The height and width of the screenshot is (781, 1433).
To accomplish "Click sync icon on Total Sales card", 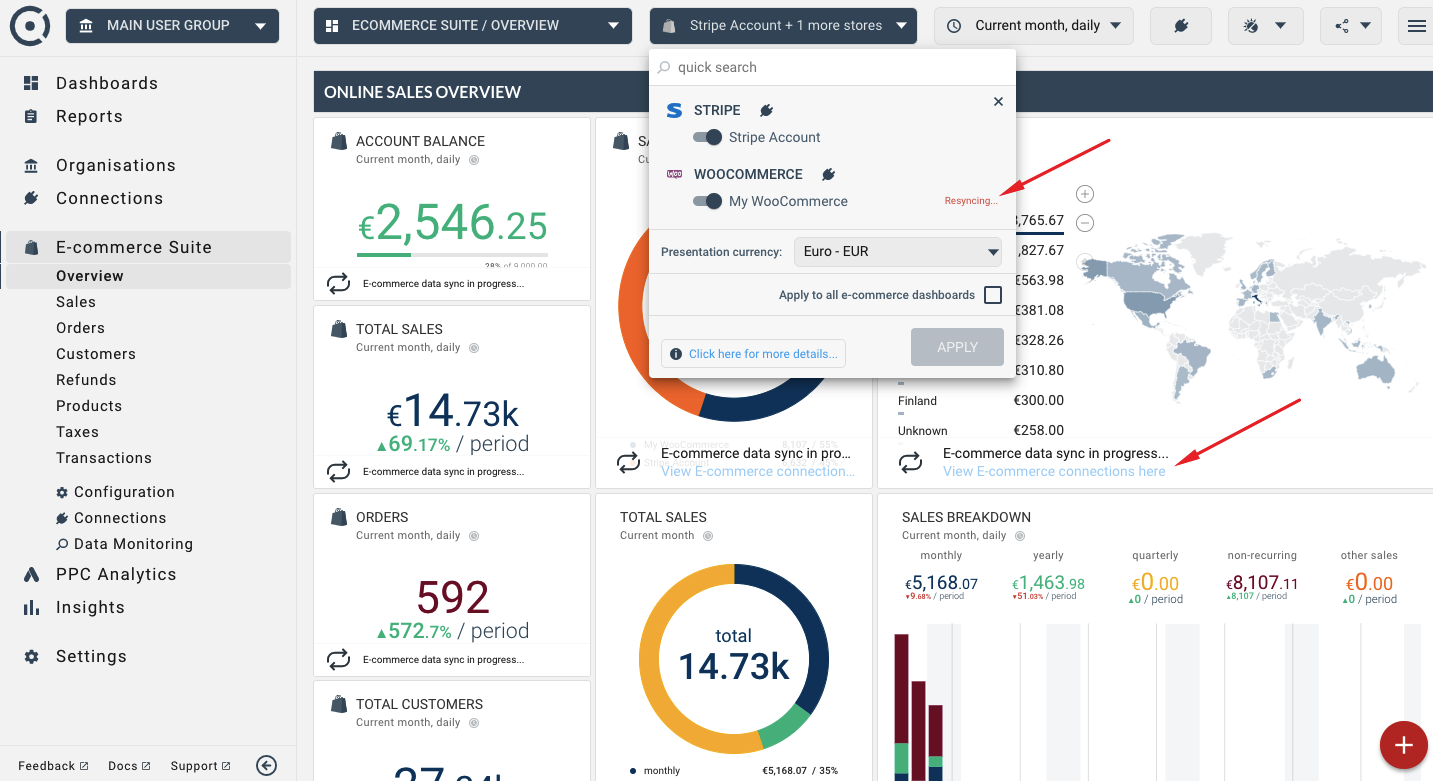I will (339, 471).
